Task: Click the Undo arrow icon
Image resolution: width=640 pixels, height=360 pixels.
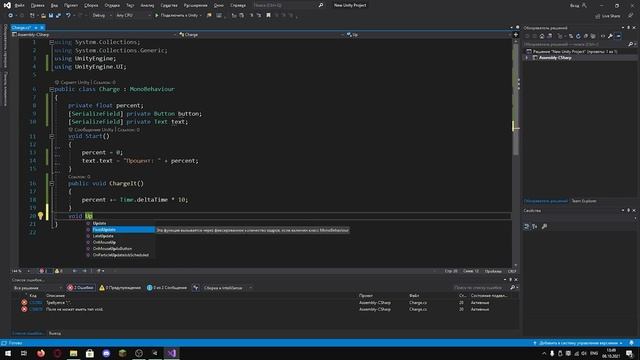Action: tap(68, 16)
